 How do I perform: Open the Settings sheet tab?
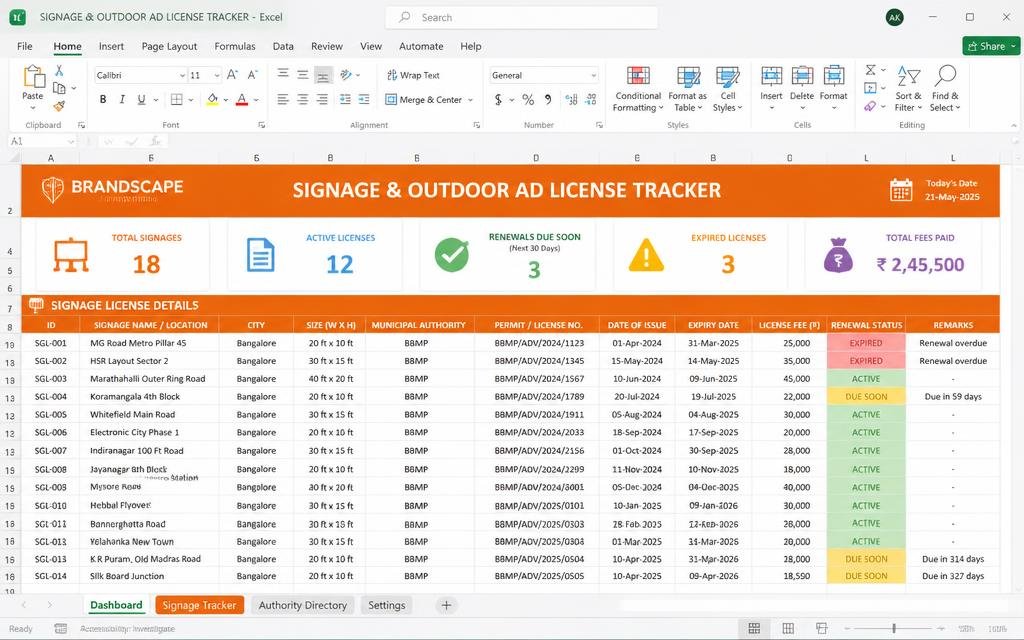click(x=387, y=605)
